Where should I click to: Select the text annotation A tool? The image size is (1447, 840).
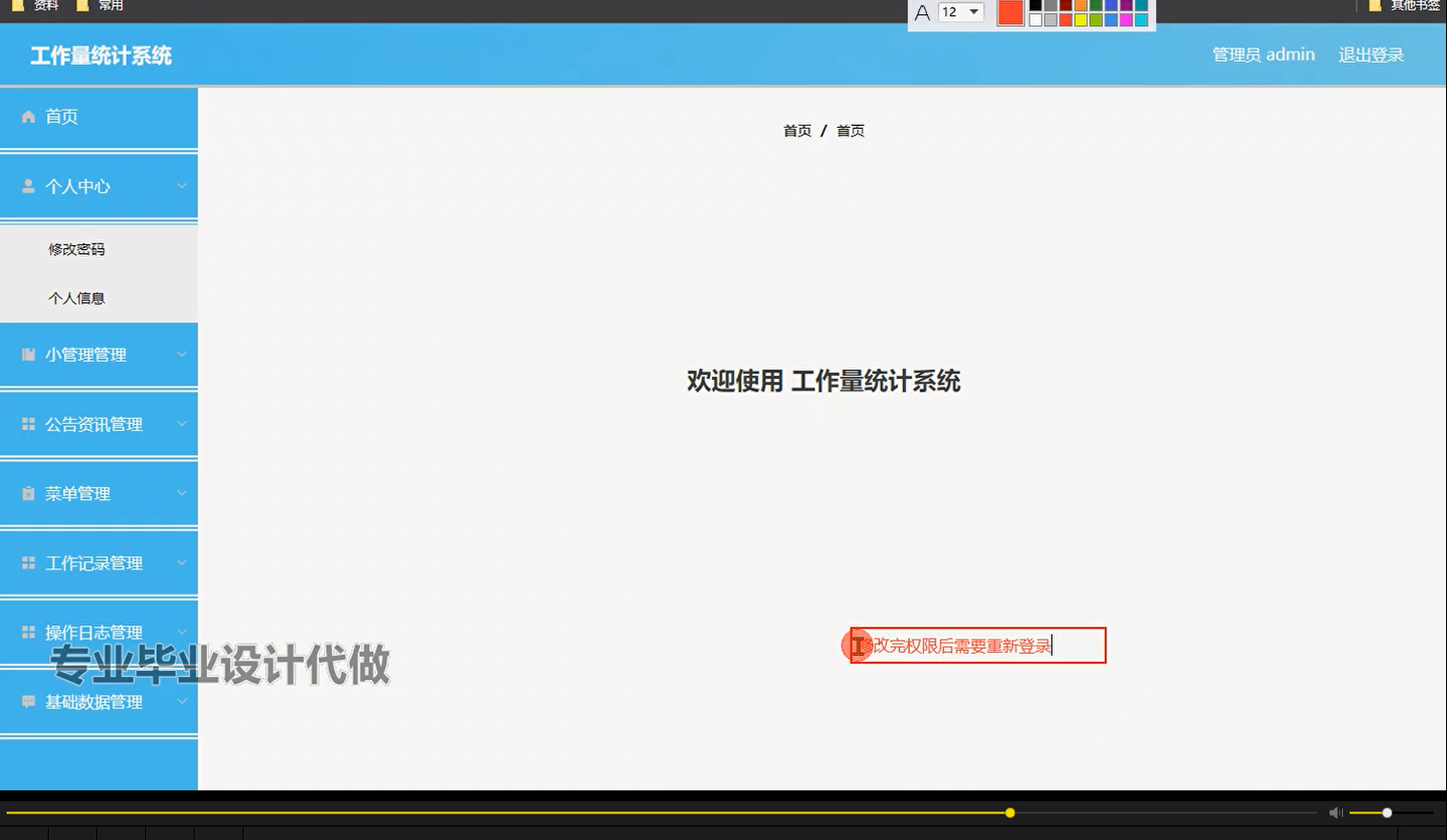click(922, 12)
